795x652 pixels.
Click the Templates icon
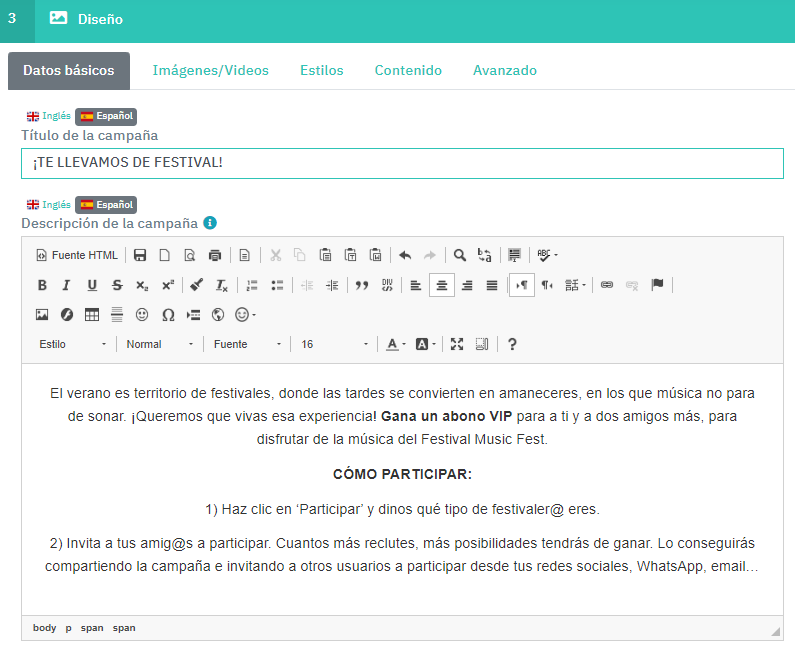click(245, 255)
